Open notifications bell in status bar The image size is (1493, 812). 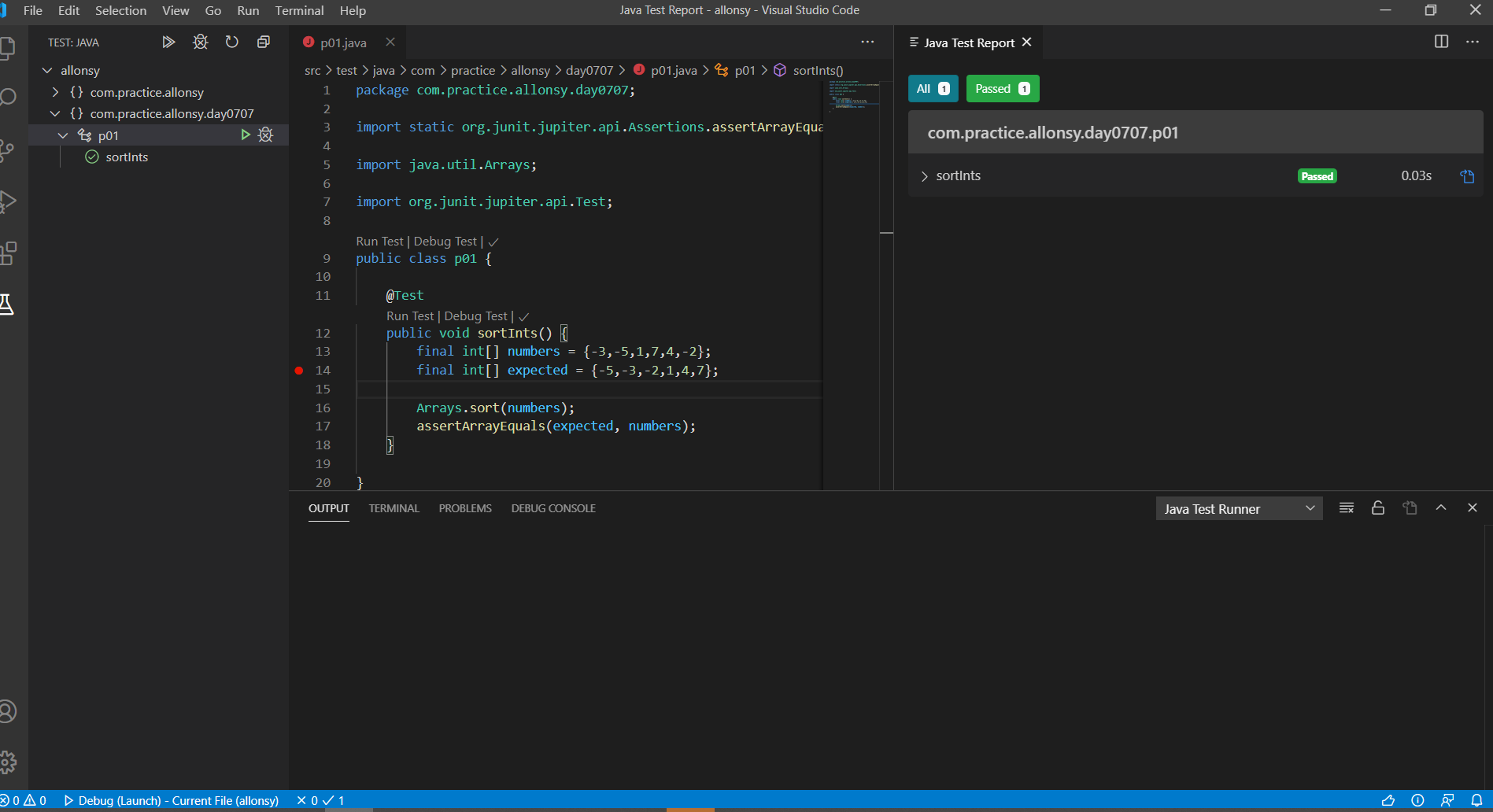coord(1476,800)
